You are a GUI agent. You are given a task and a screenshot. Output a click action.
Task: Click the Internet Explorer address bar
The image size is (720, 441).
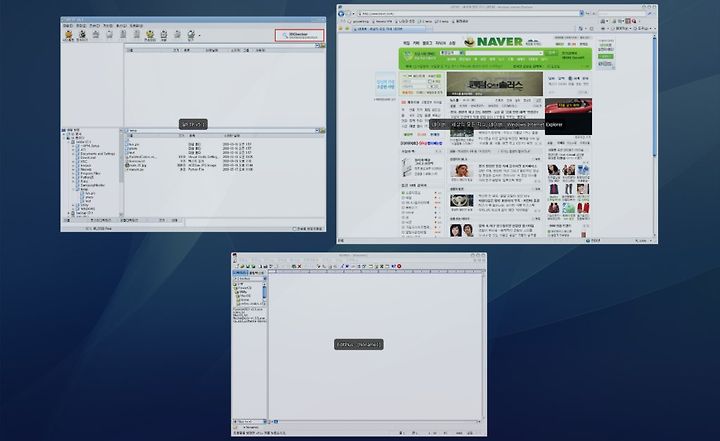tap(470, 13)
